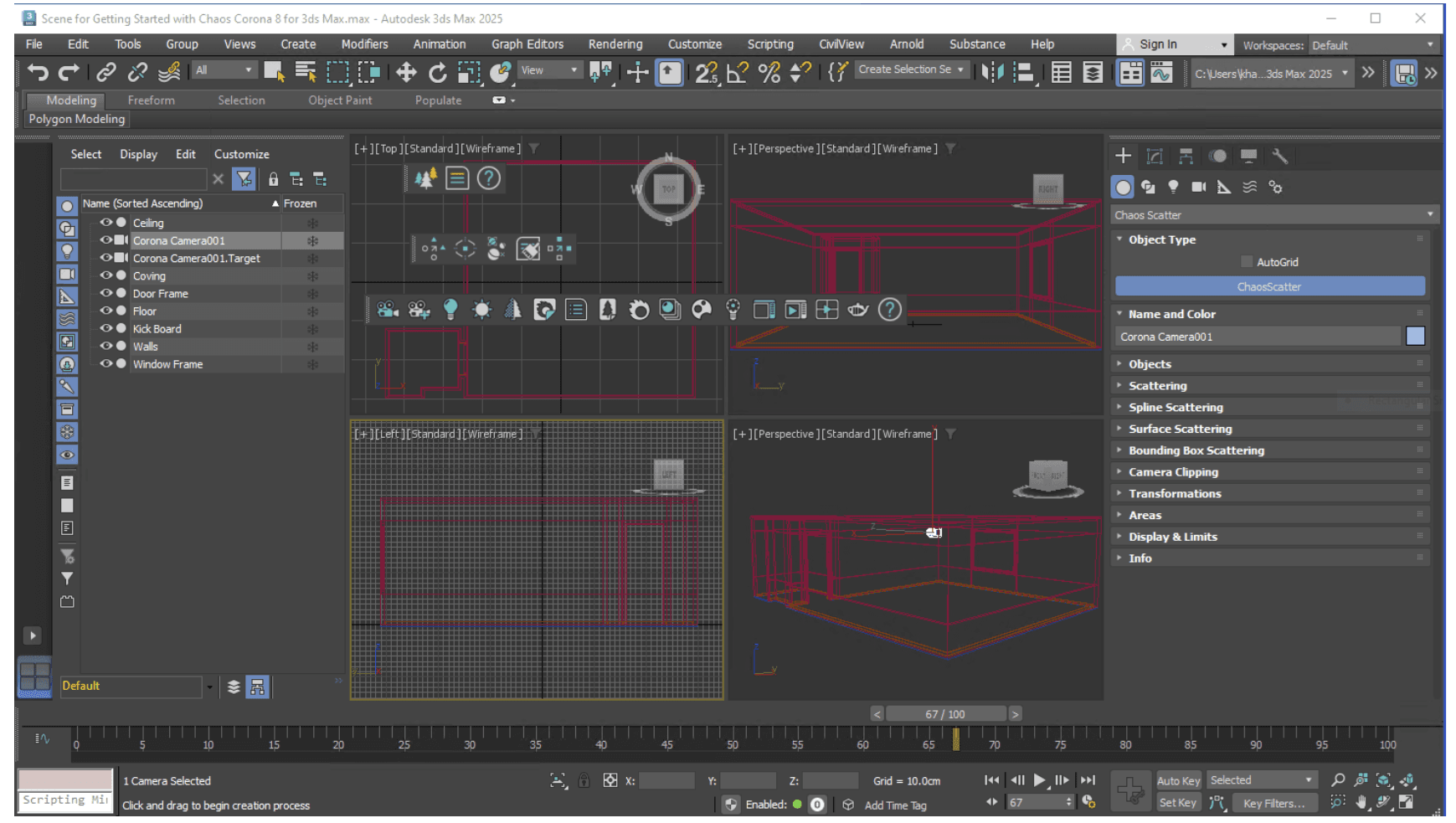This screenshot has width=1456, height=823.
Task: Click the scene explorer search field
Action: pos(133,179)
